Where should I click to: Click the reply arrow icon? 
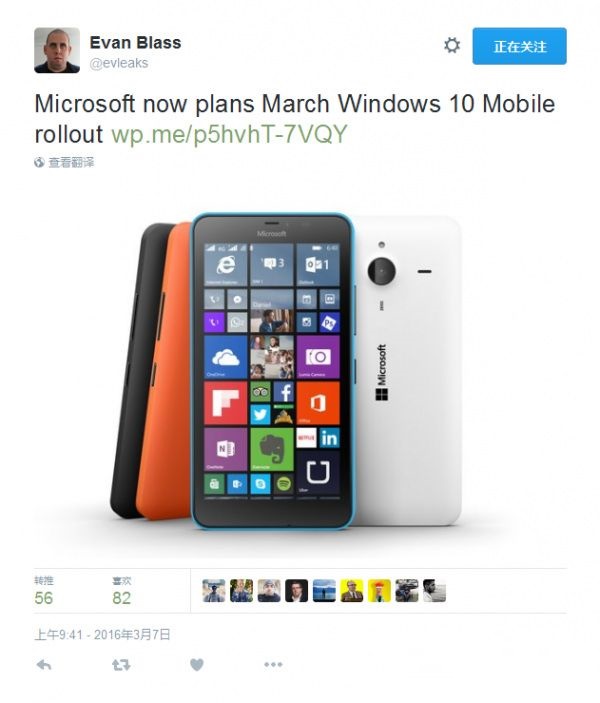[43, 665]
